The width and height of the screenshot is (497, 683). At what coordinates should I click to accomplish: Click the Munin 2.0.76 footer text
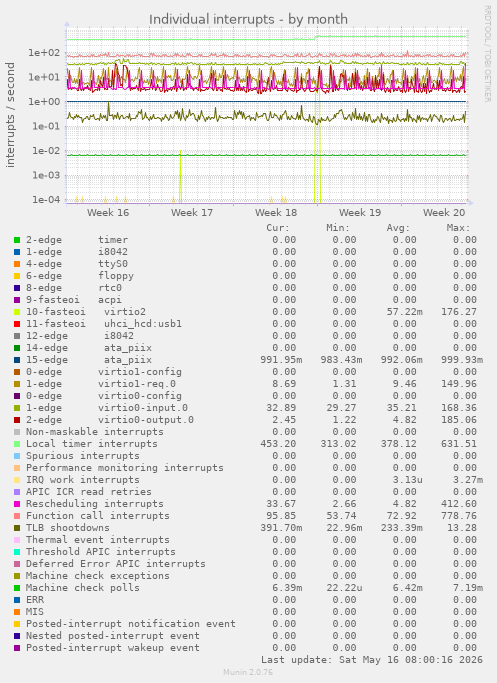coord(248,672)
